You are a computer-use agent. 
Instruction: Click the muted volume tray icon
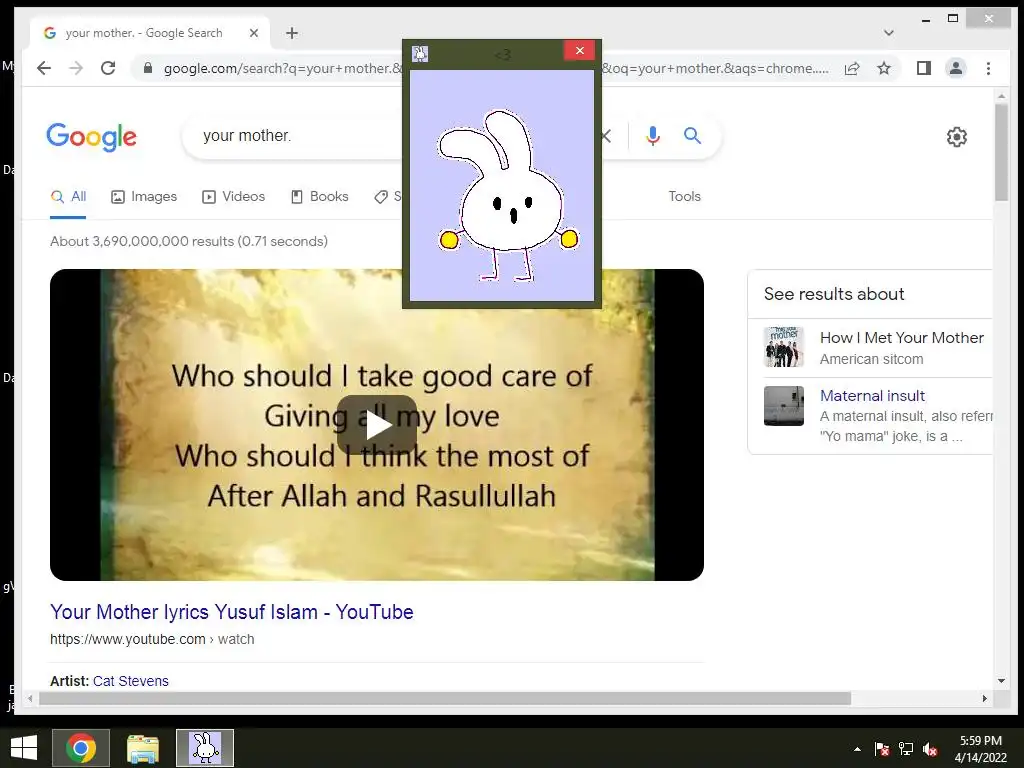pyautogui.click(x=930, y=749)
